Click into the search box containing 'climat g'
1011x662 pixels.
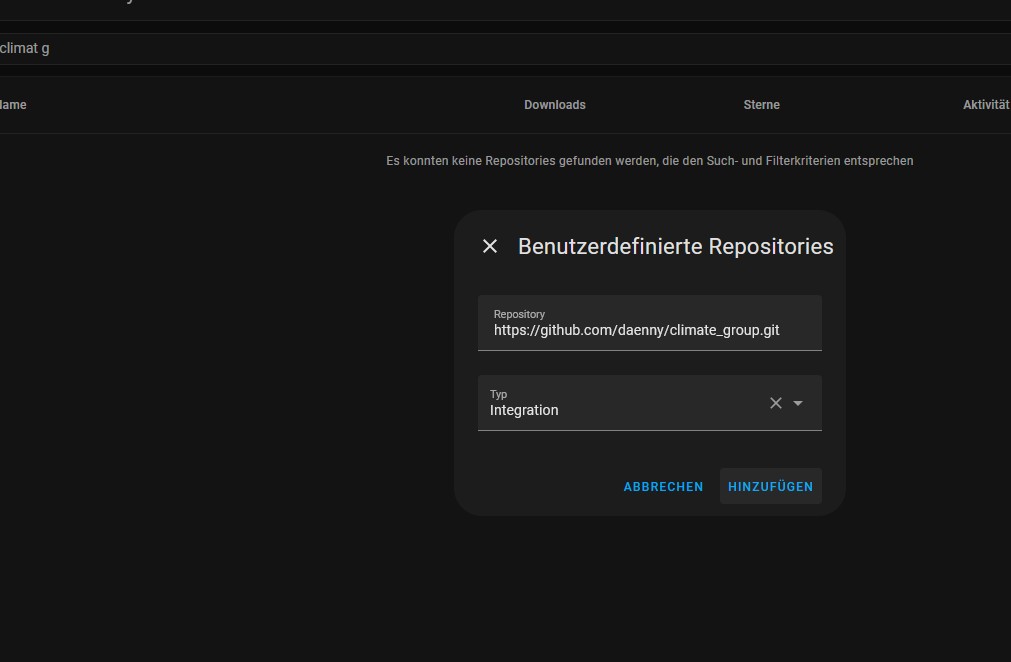pos(506,48)
